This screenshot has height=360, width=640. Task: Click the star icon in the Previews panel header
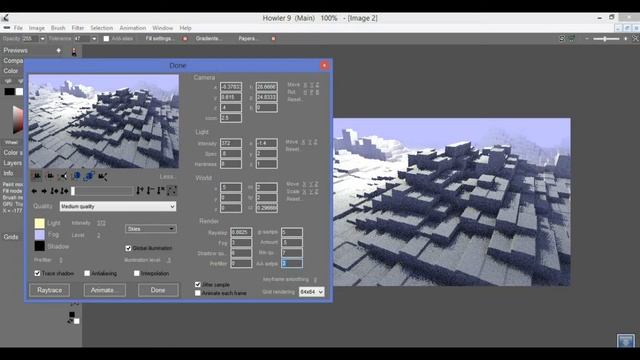pyautogui.click(x=59, y=50)
